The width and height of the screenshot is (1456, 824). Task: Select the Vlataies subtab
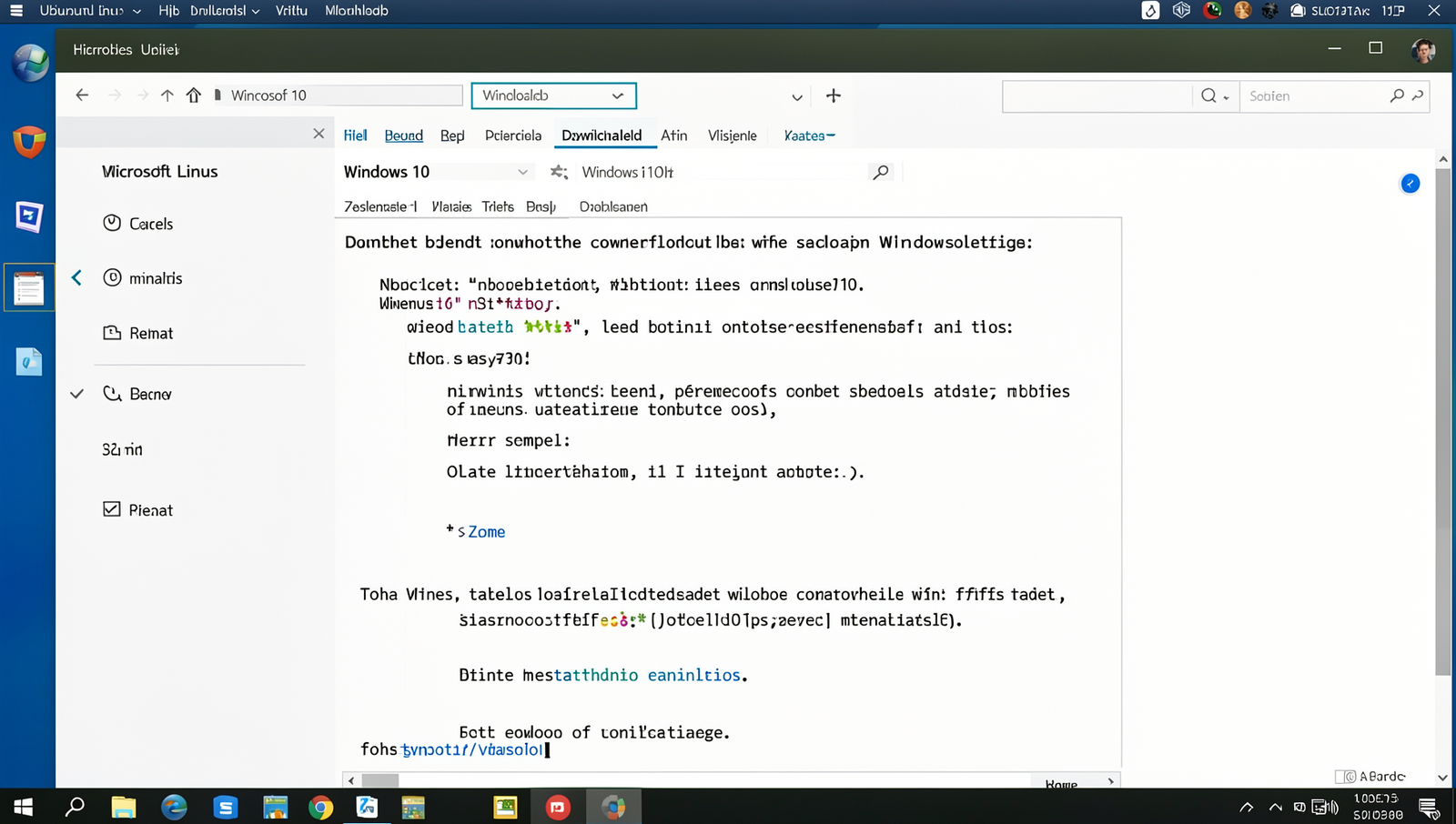tap(451, 206)
